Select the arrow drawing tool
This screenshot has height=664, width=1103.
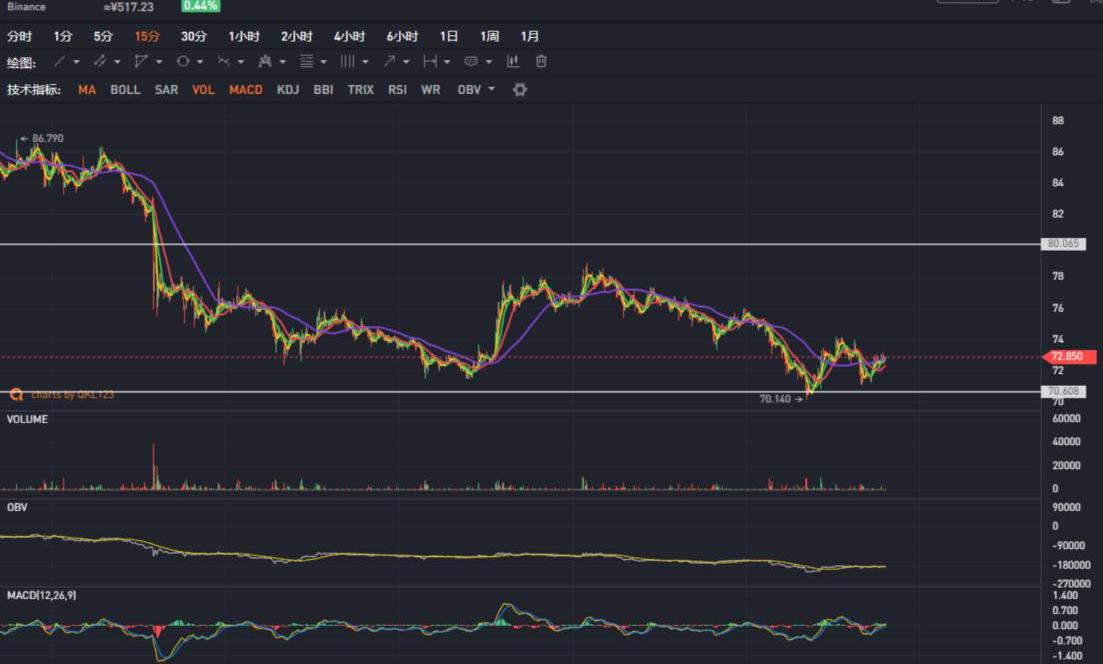pyautogui.click(x=389, y=61)
